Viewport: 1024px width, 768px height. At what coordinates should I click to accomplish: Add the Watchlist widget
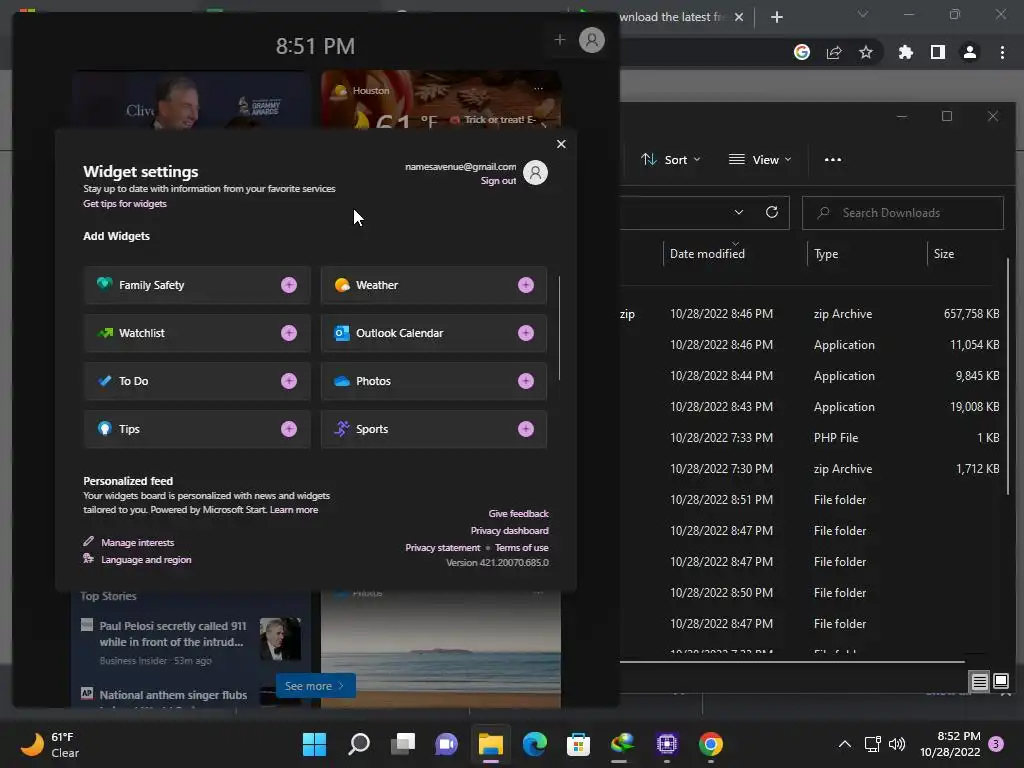click(289, 333)
